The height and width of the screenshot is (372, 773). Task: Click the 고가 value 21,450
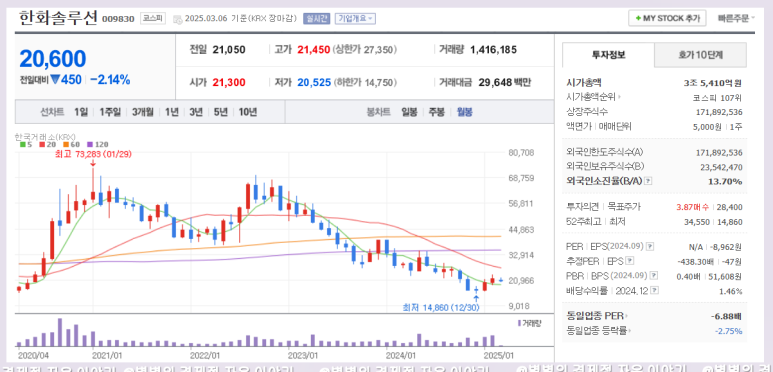[x=313, y=50]
